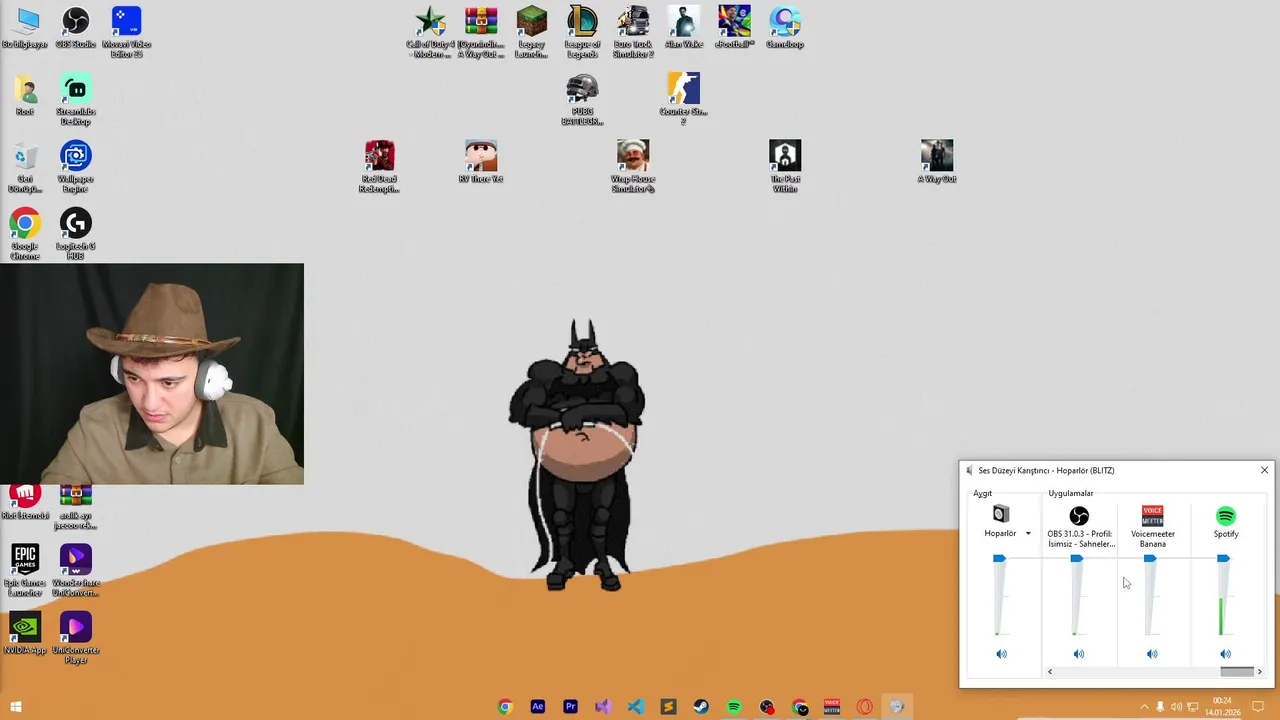
Task: Open Call of Duty 4 desktop shortcut
Action: pos(430,32)
